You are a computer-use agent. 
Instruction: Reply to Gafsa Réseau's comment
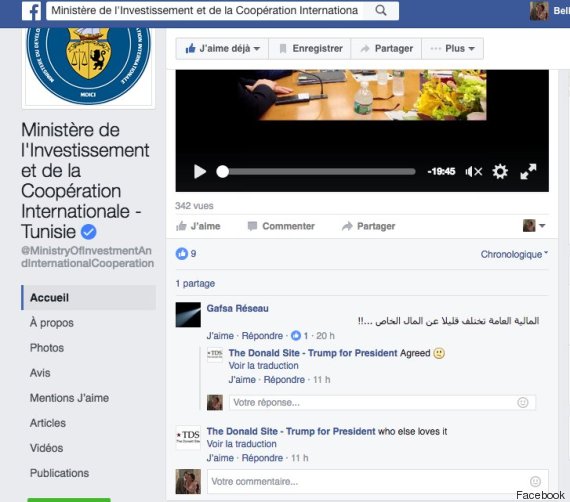coord(262,336)
